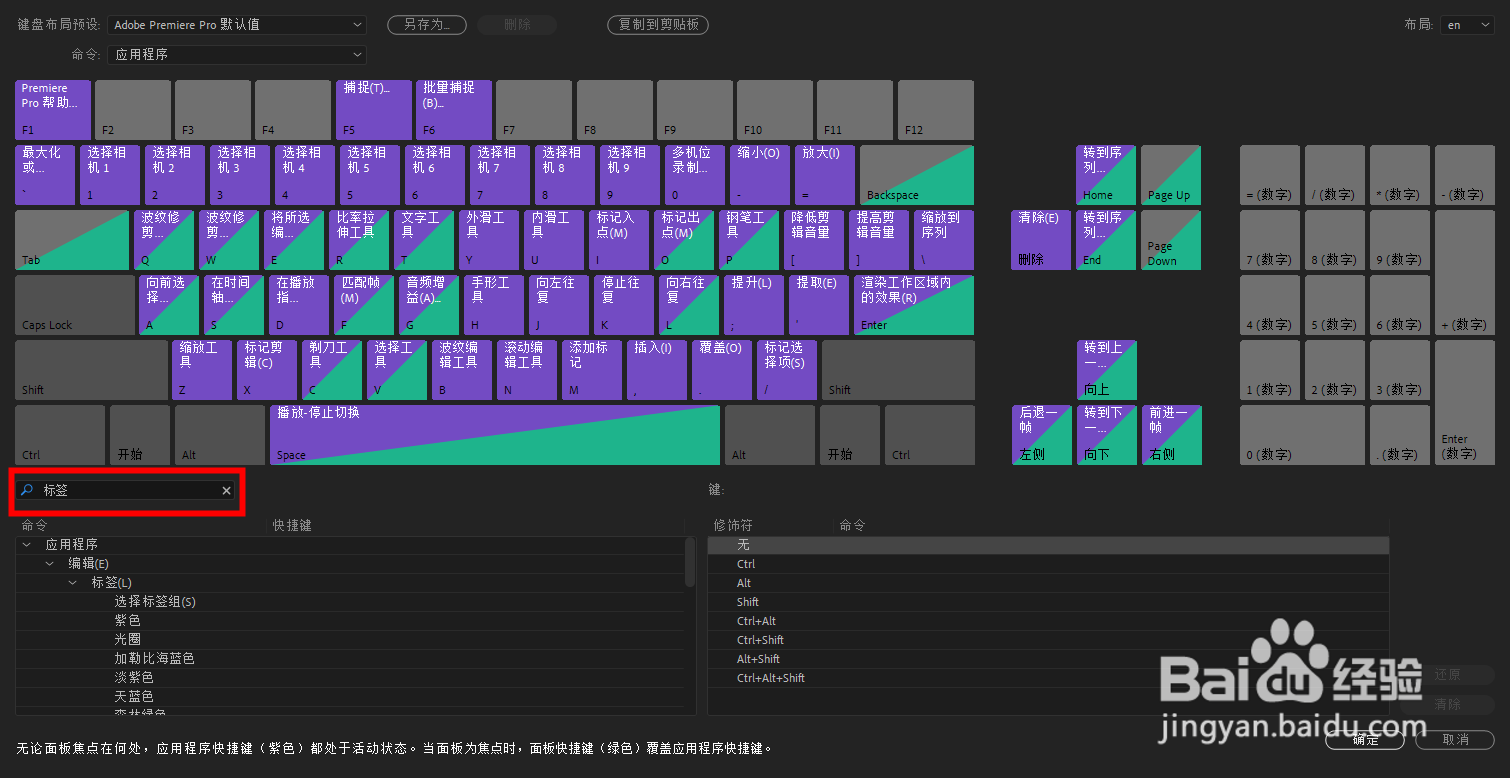Select the Backspace key

[x=917, y=175]
